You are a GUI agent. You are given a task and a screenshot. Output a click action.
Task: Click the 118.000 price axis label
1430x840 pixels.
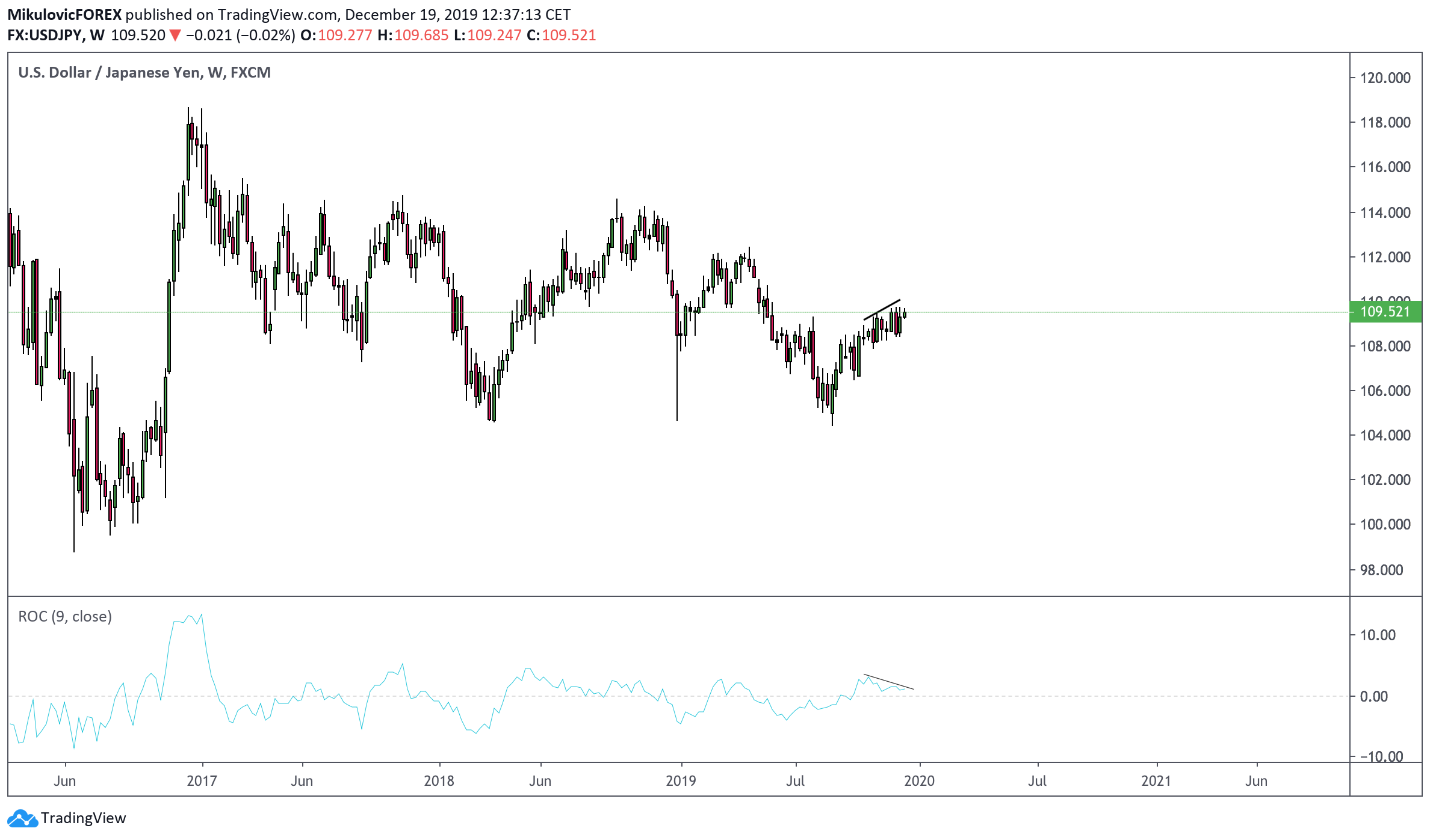(1385, 122)
